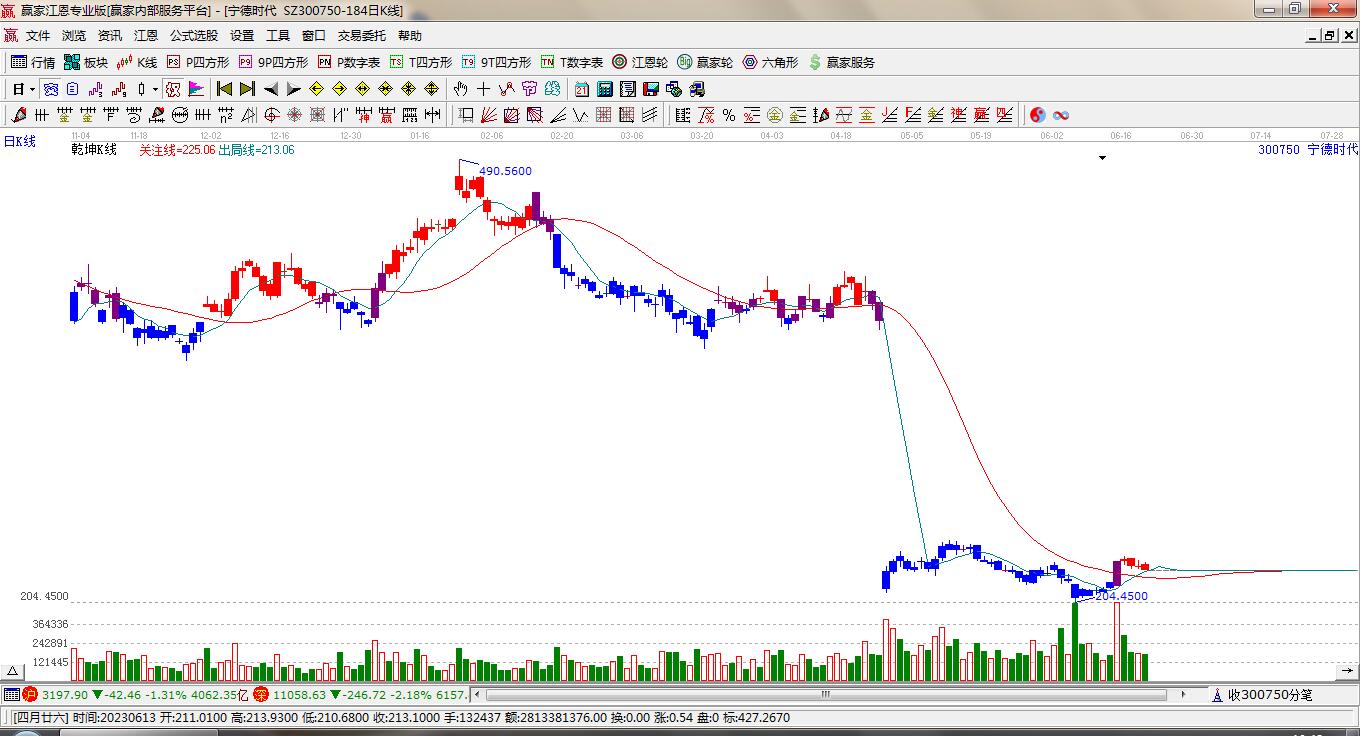Expand the candlestick style dropdown arrow
The width and height of the screenshot is (1360, 736).
click(x=155, y=89)
